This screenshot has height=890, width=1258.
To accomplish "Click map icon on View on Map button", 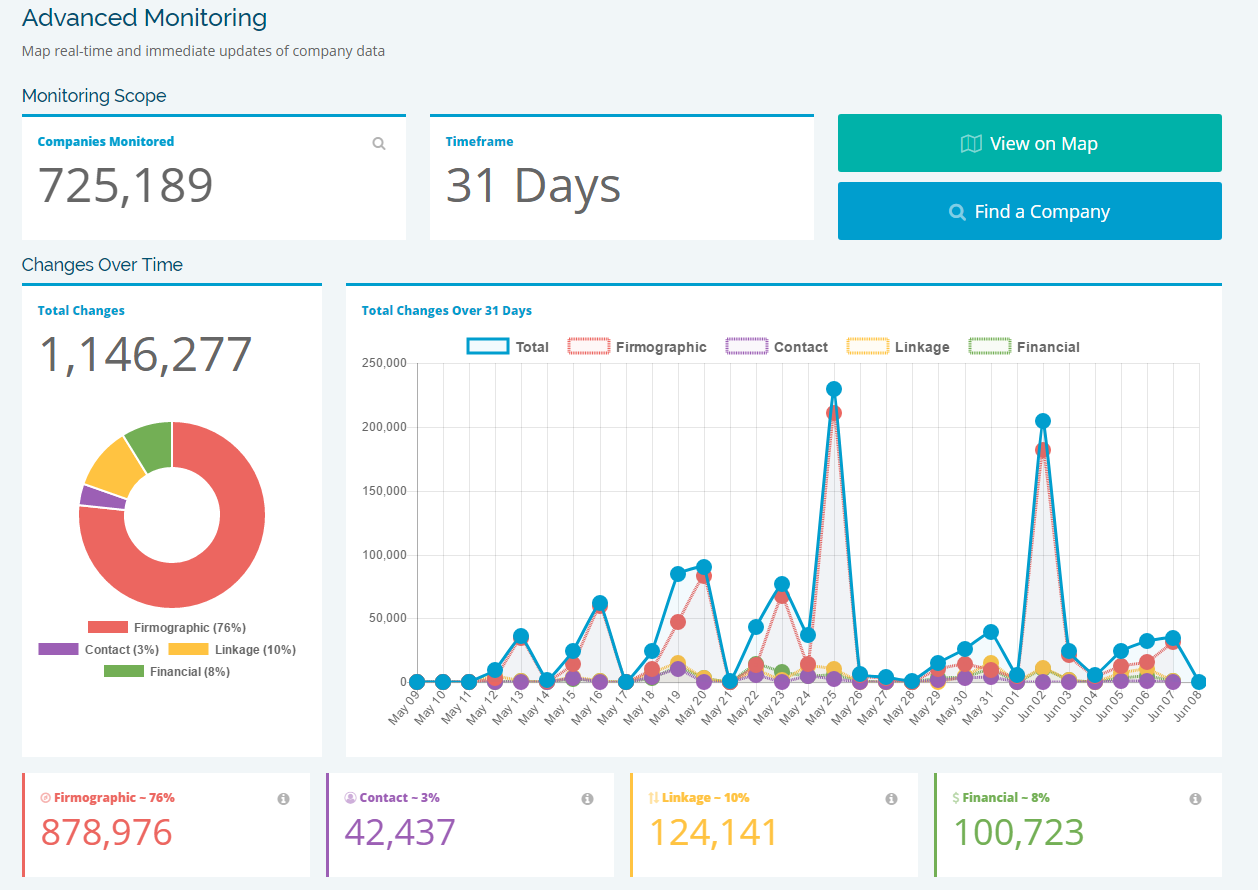I will tap(971, 144).
